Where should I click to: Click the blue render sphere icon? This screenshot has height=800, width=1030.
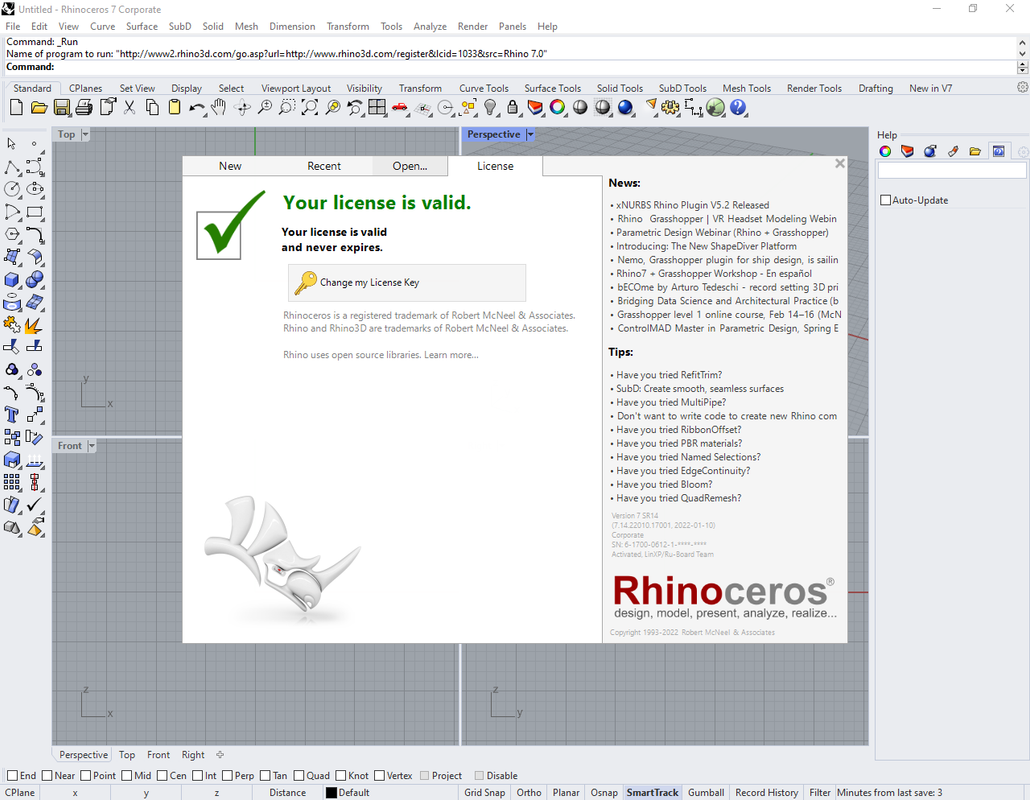tap(625, 107)
